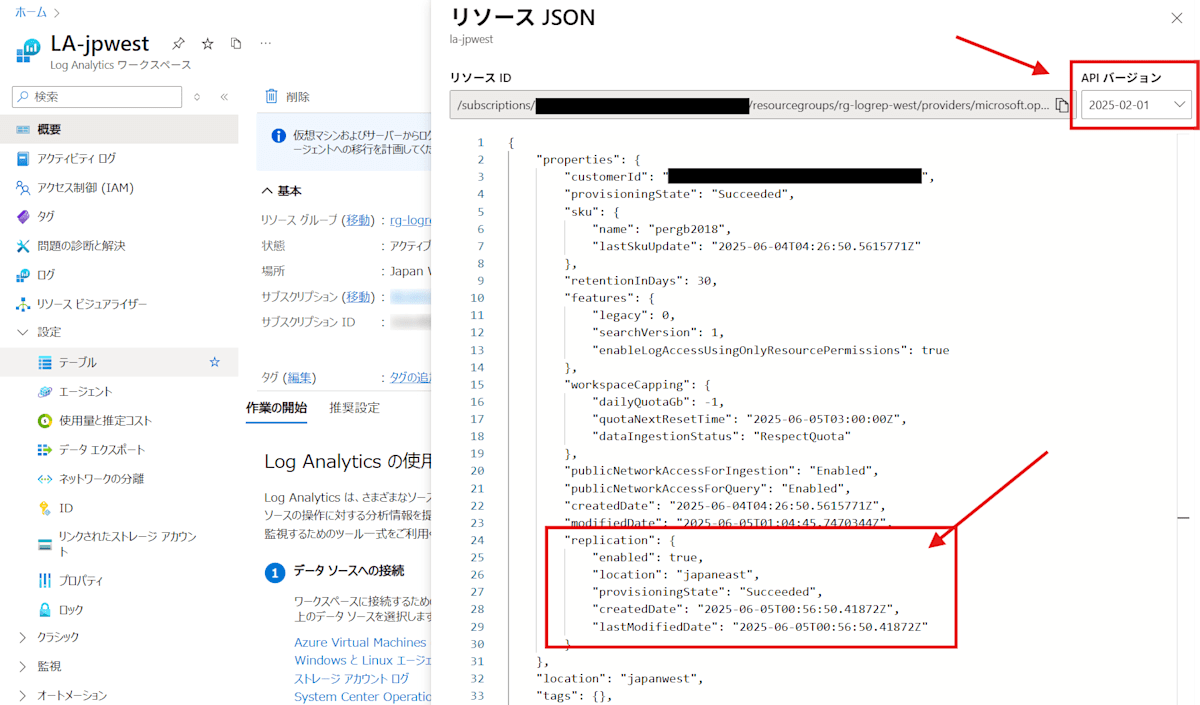Open ストレージ アカウント ログ link
The image size is (1200, 705).
point(351,678)
